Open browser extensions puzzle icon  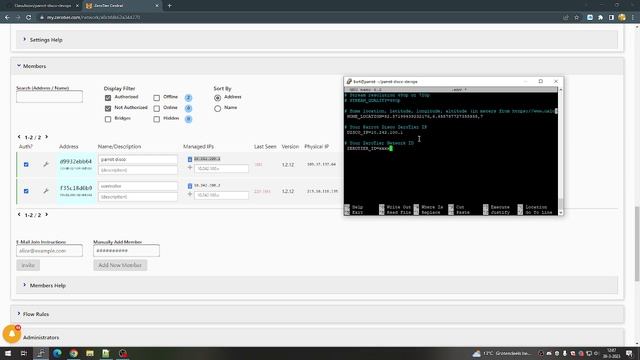pyautogui.click(x=600, y=18)
